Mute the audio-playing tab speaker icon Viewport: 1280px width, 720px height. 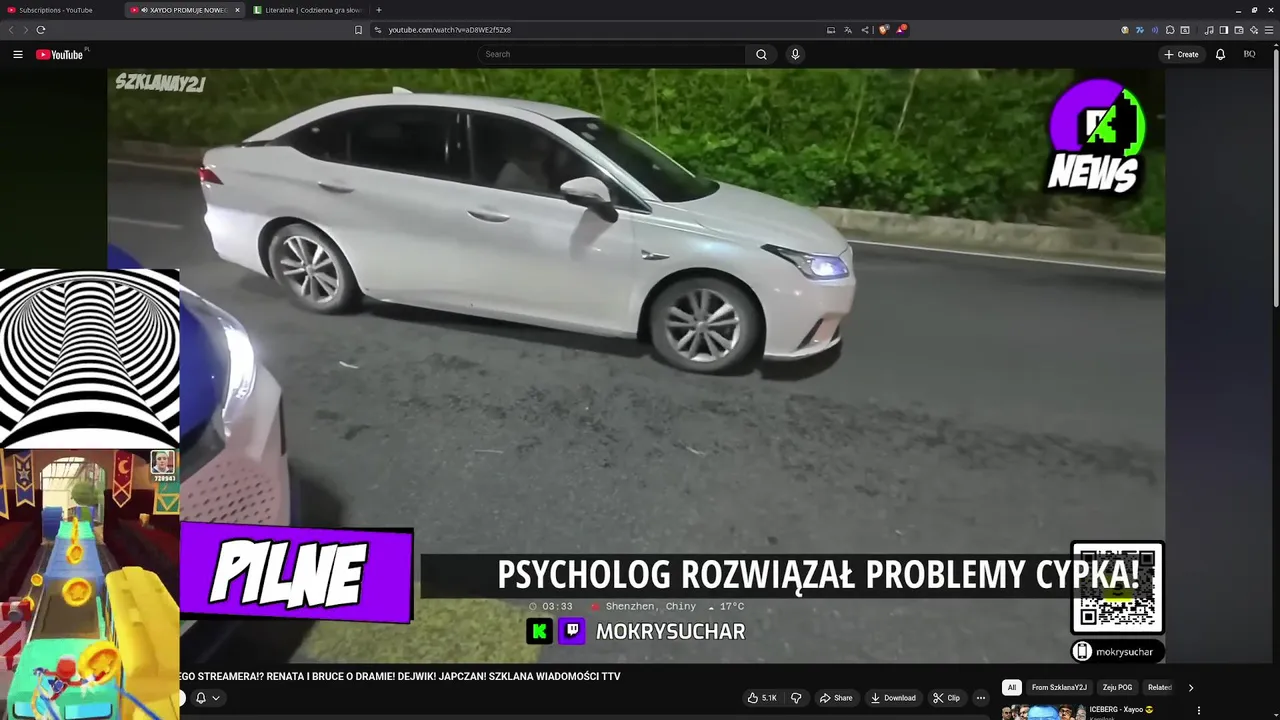pyautogui.click(x=145, y=10)
